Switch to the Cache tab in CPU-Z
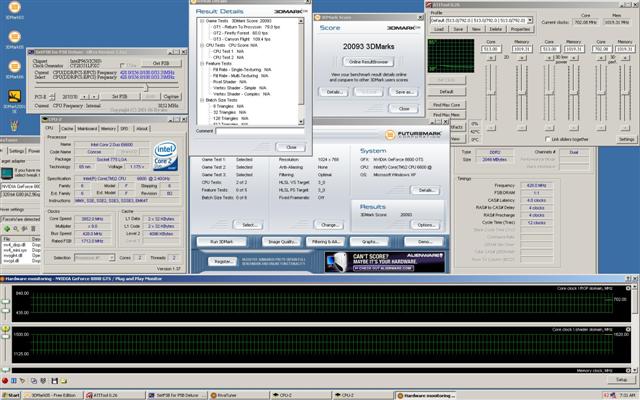640x400 pixels. (67, 129)
